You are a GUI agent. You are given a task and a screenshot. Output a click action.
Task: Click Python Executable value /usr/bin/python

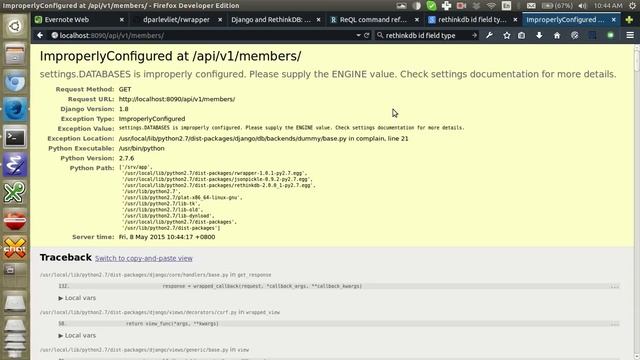coord(142,148)
